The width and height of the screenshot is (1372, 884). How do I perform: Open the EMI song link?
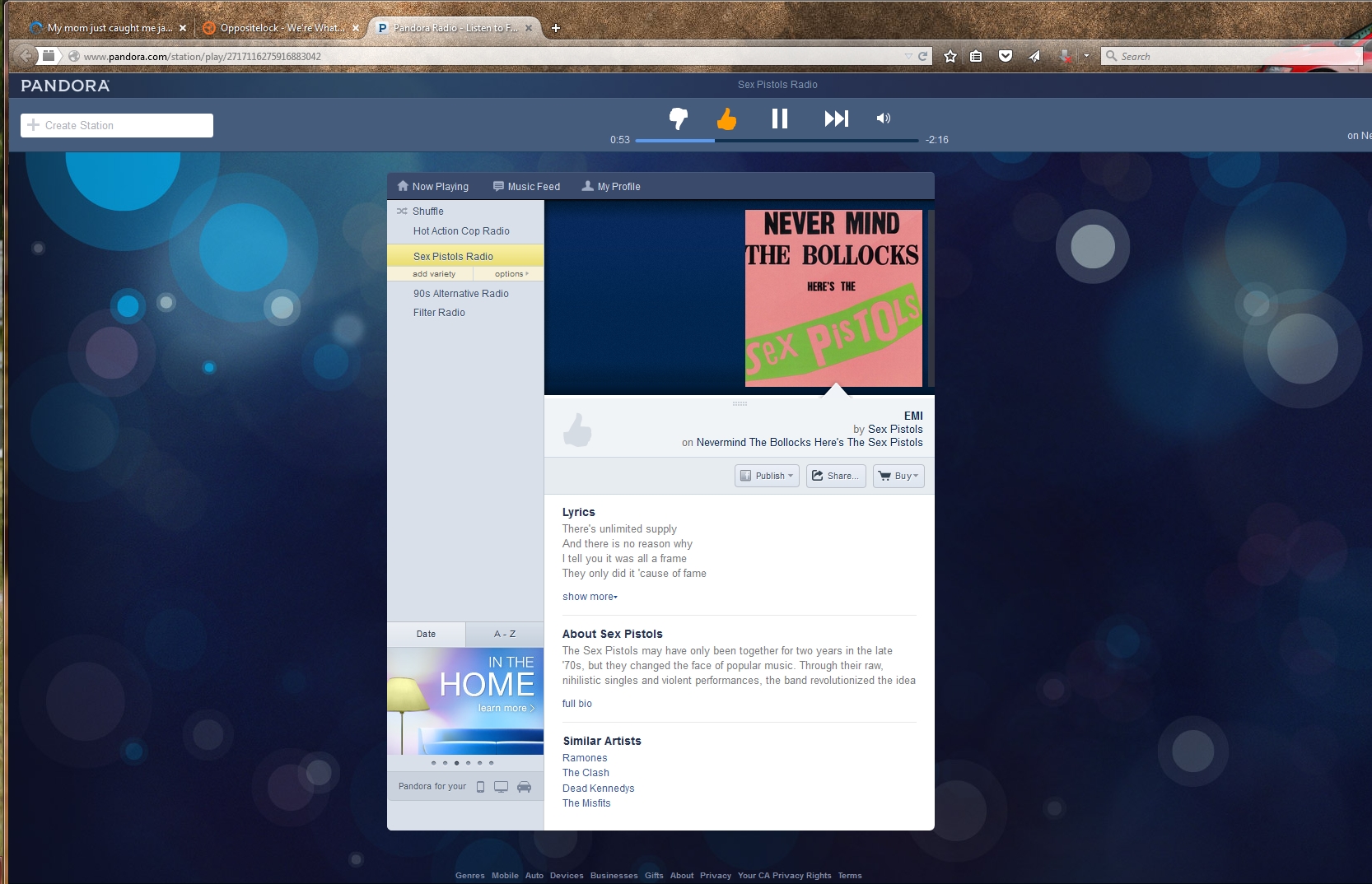click(913, 416)
